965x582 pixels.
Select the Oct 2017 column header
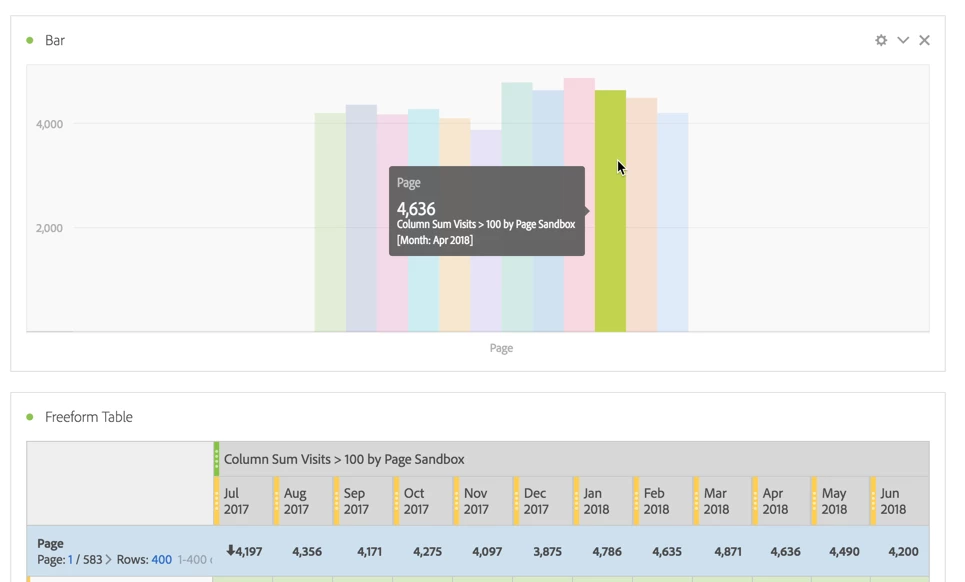coord(423,501)
